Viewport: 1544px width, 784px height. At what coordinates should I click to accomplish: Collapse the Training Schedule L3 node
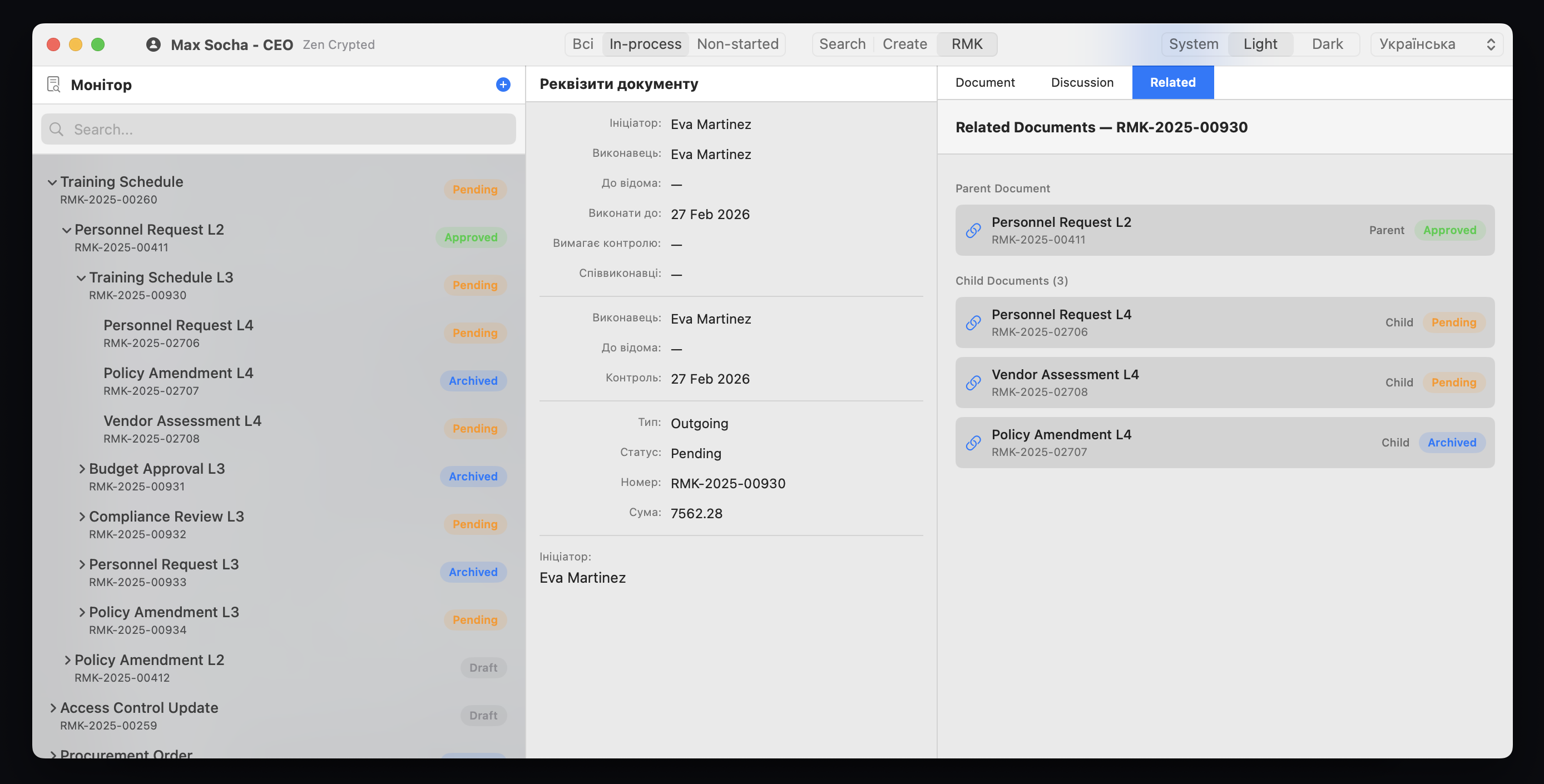click(x=81, y=277)
